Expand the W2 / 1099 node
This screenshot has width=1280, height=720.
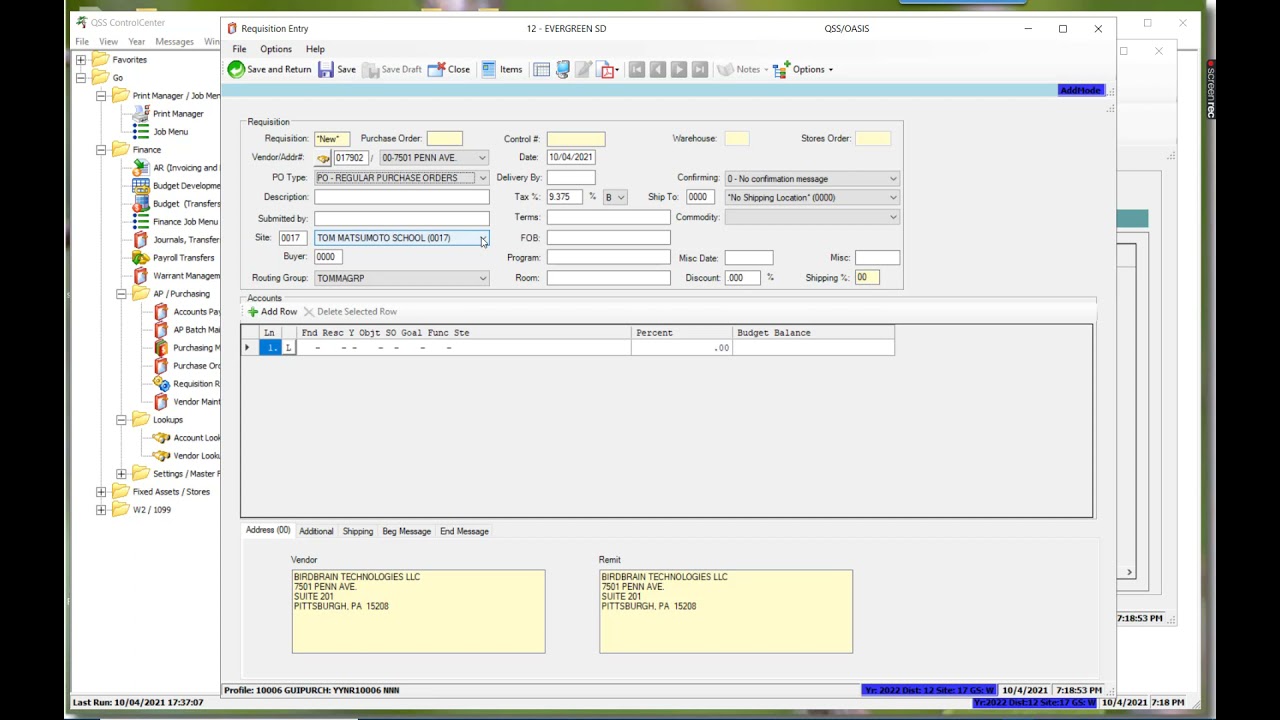[x=101, y=509]
